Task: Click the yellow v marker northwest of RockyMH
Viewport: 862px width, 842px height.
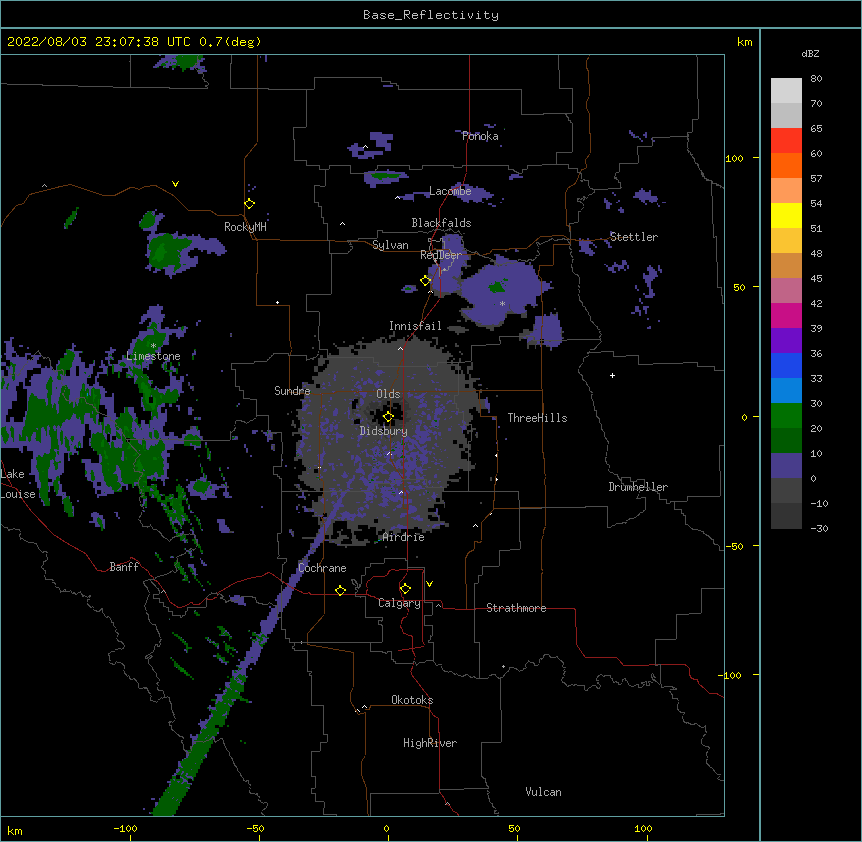Action: coord(175,184)
